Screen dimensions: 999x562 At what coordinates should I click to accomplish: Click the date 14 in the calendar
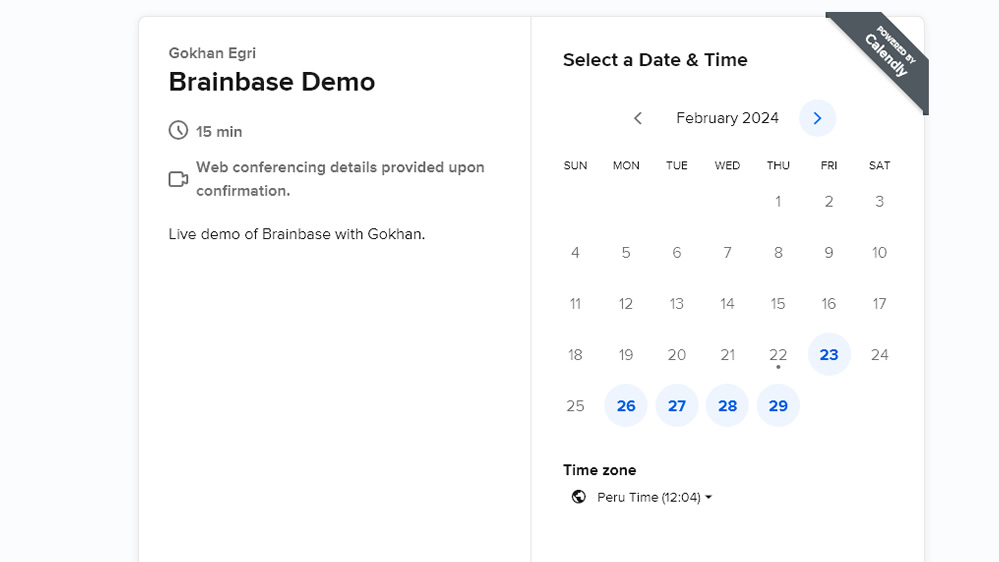727,303
